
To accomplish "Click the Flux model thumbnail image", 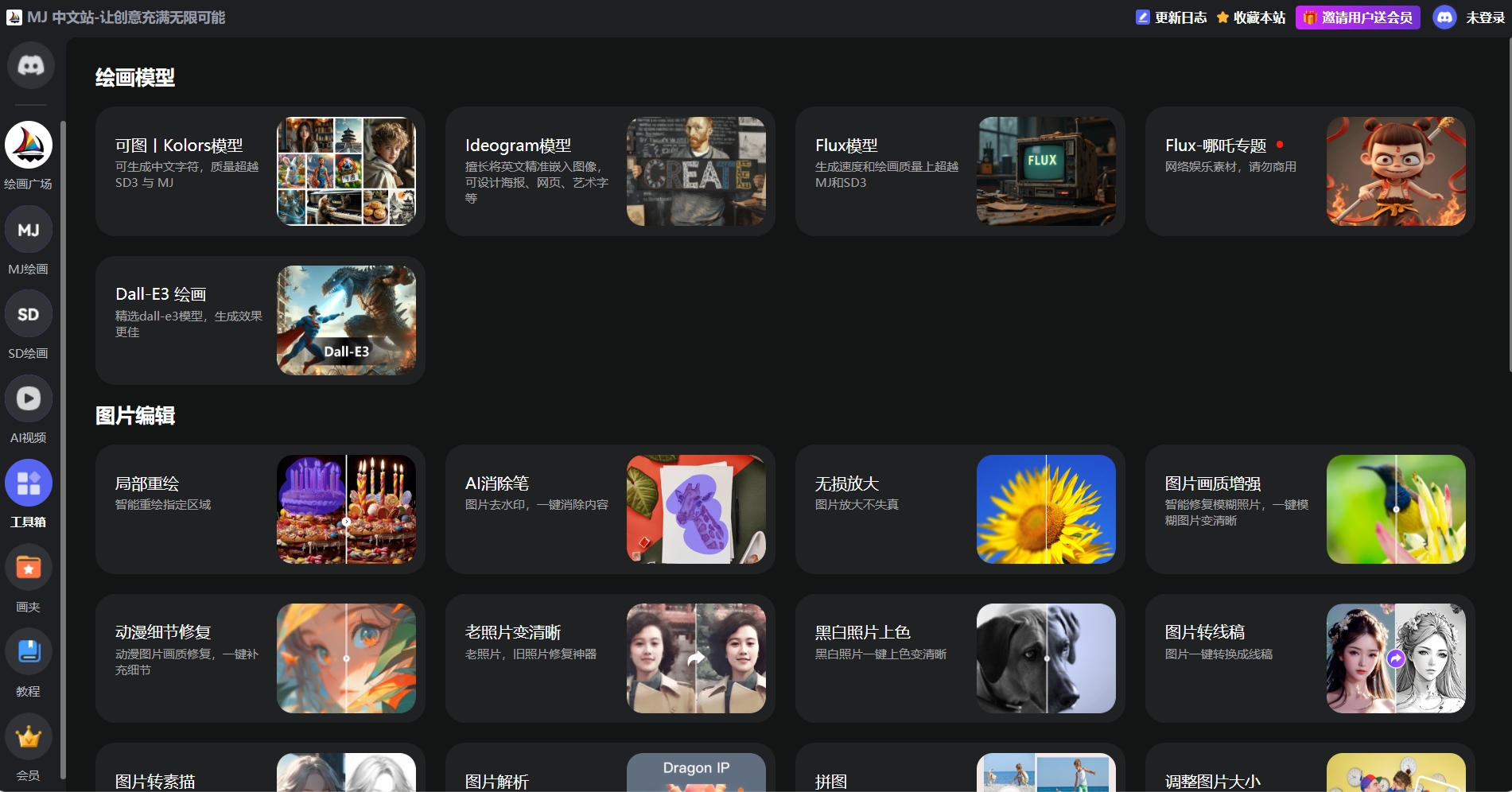I will (x=1046, y=171).
